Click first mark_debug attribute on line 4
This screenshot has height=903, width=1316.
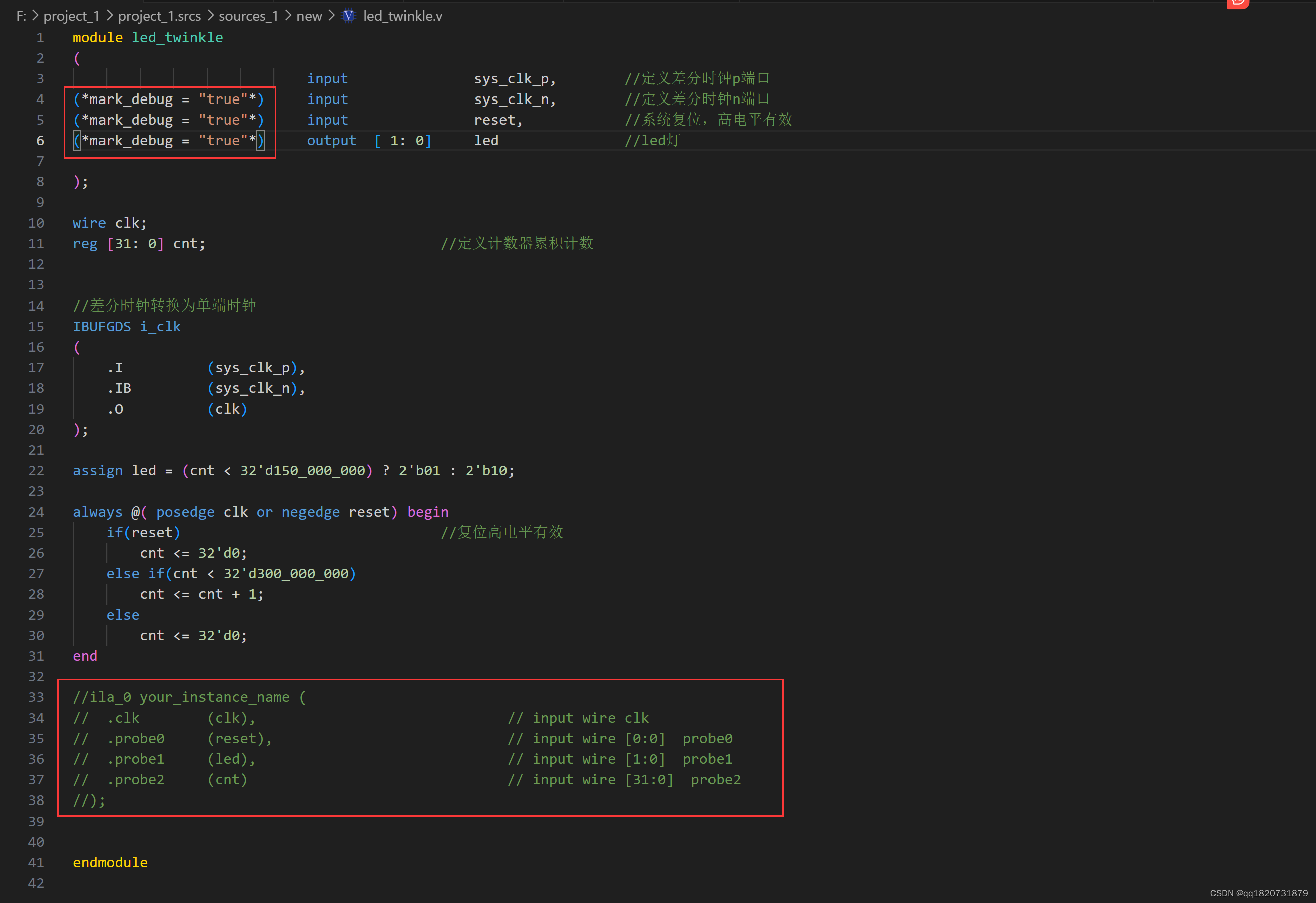(x=169, y=99)
